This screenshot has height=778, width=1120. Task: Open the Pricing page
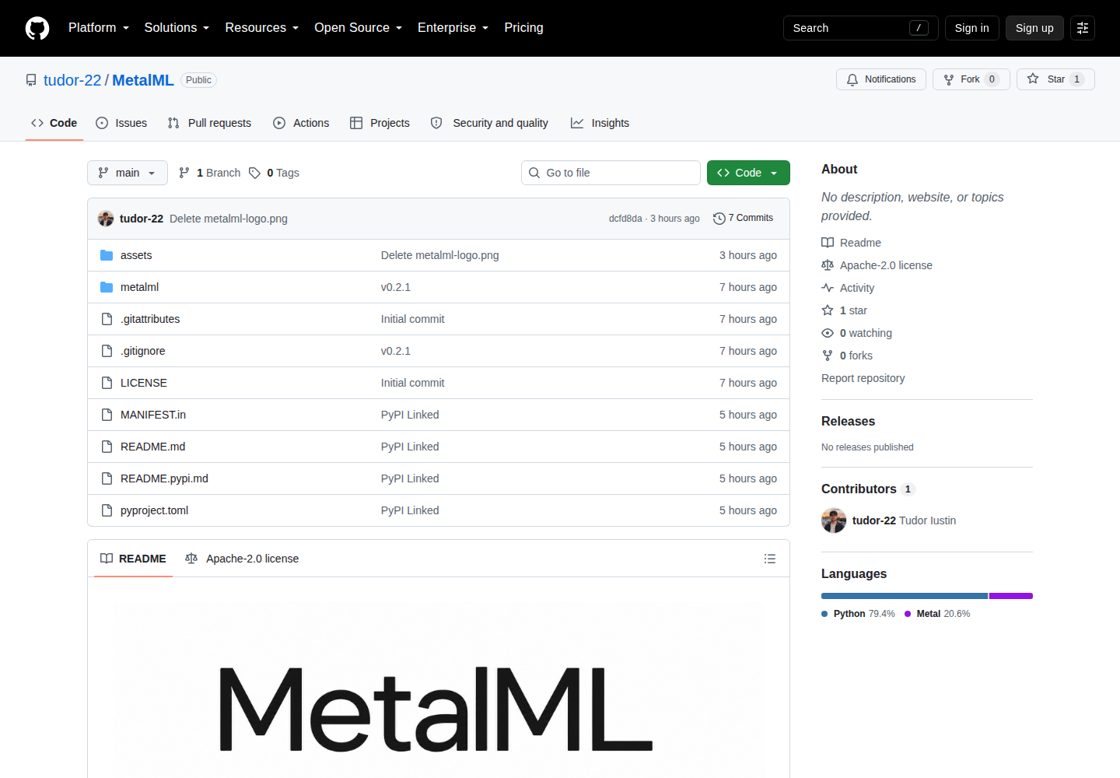pyautogui.click(x=524, y=28)
